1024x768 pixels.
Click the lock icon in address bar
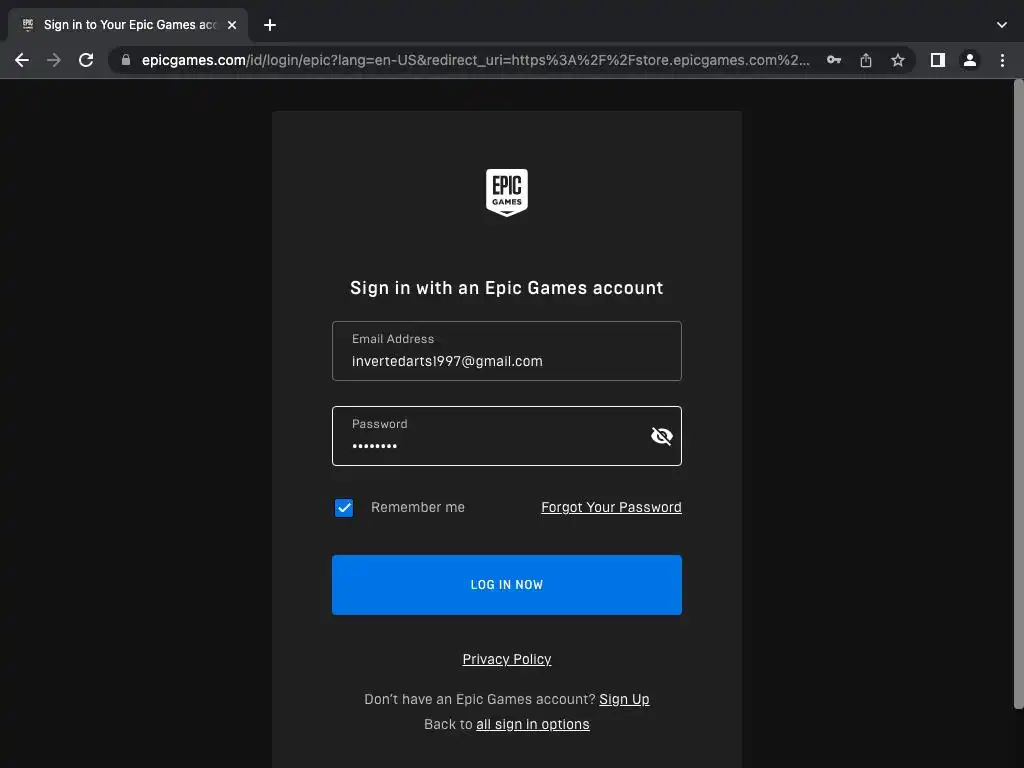coord(126,60)
